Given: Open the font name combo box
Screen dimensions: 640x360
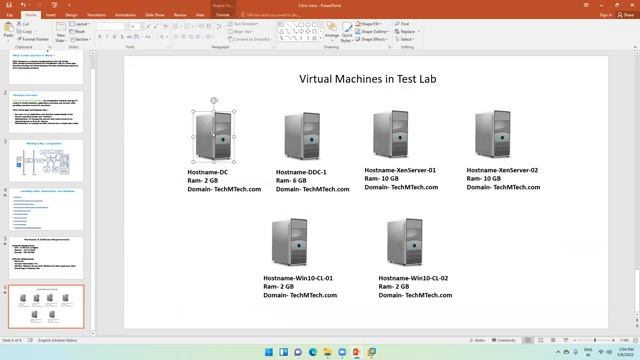Looking at the screenshot, I should pos(110,27).
